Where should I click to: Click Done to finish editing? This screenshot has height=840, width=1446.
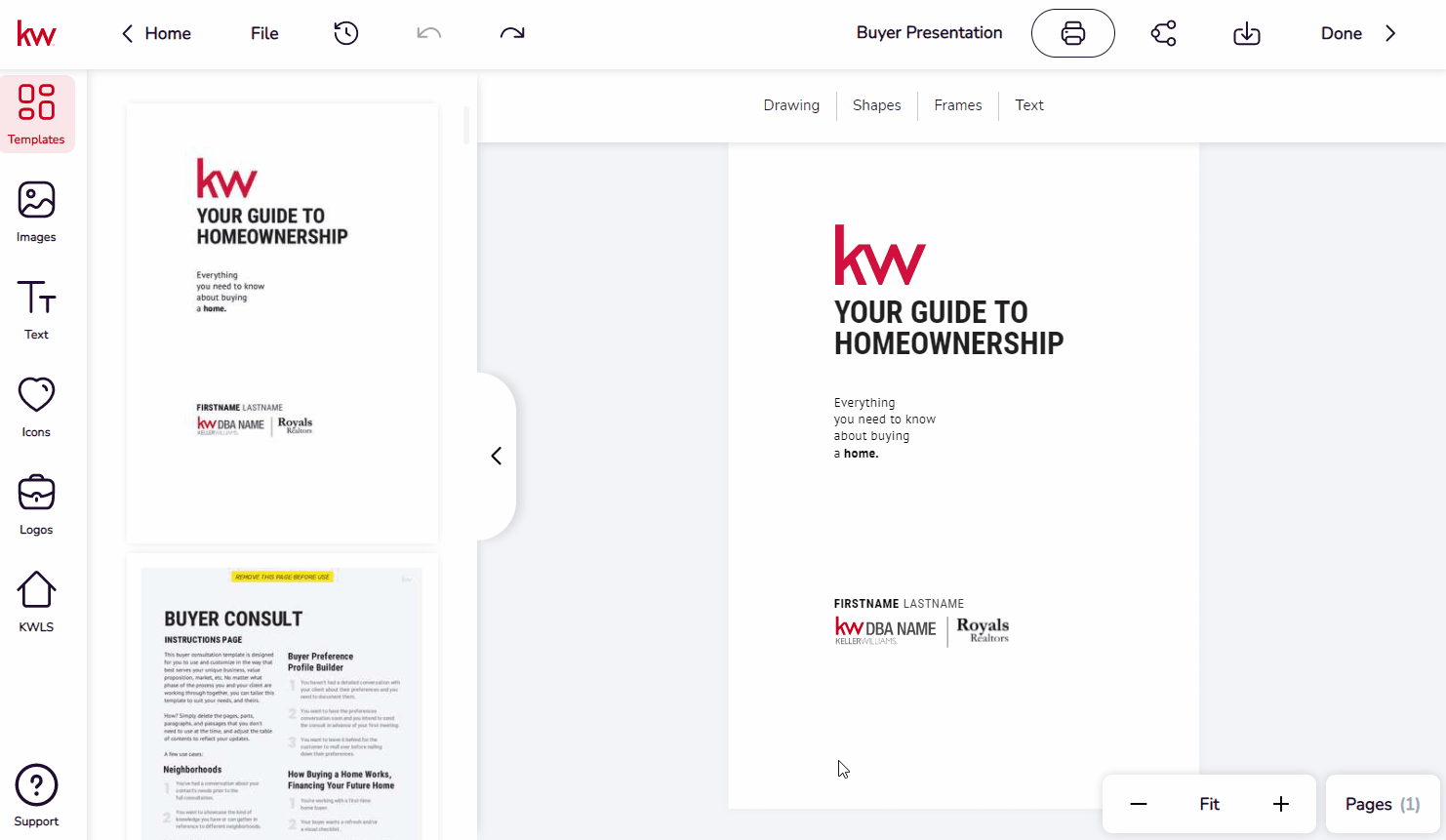point(1341,33)
